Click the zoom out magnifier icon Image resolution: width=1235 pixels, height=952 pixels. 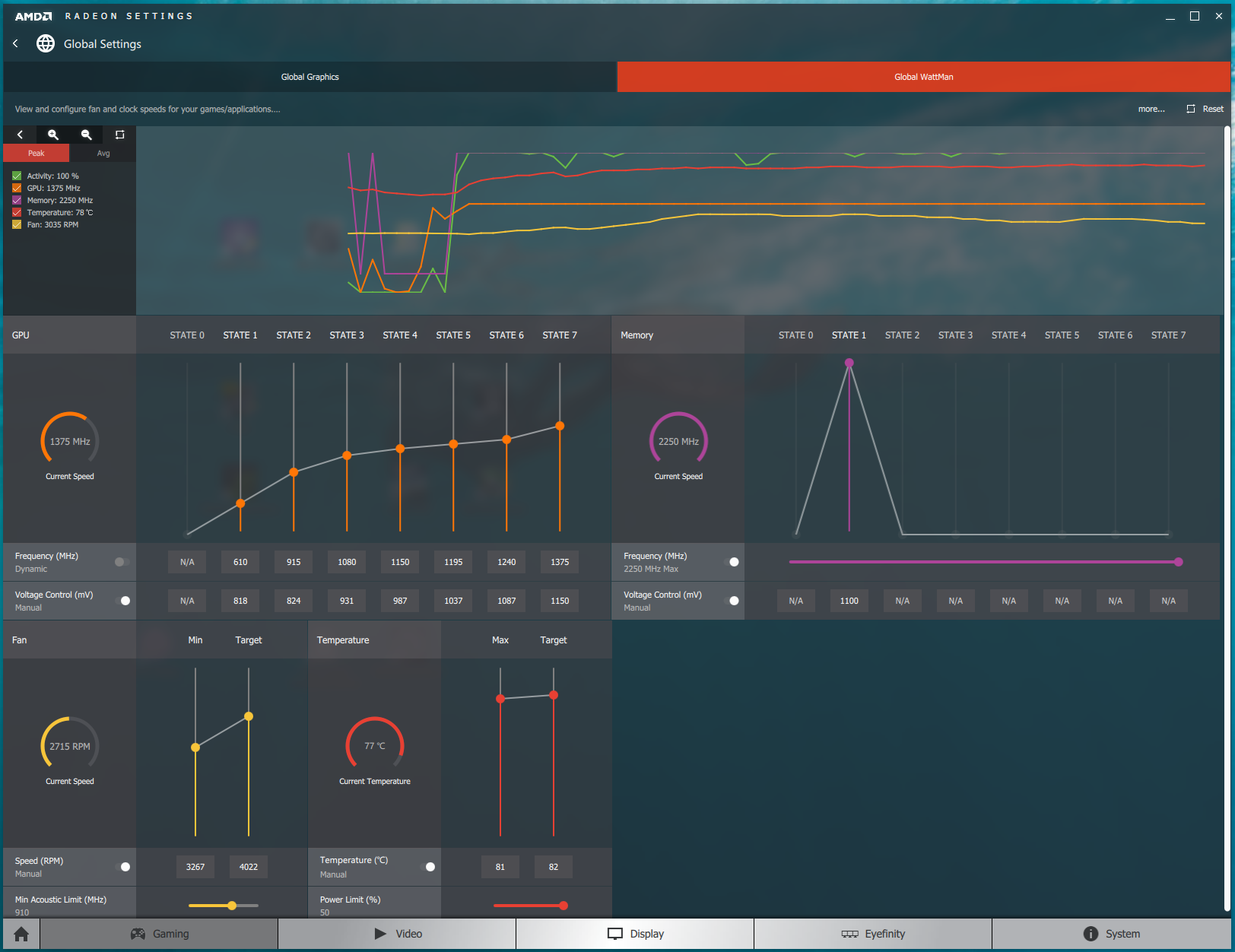[87, 135]
